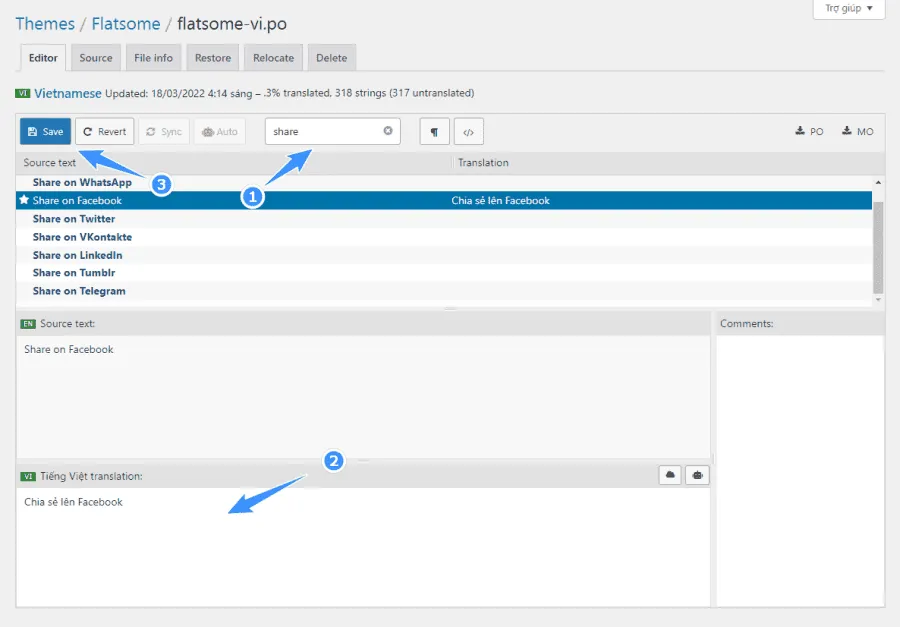900x627 pixels.
Task: Click the robot icon above the translation box
Action: click(697, 475)
